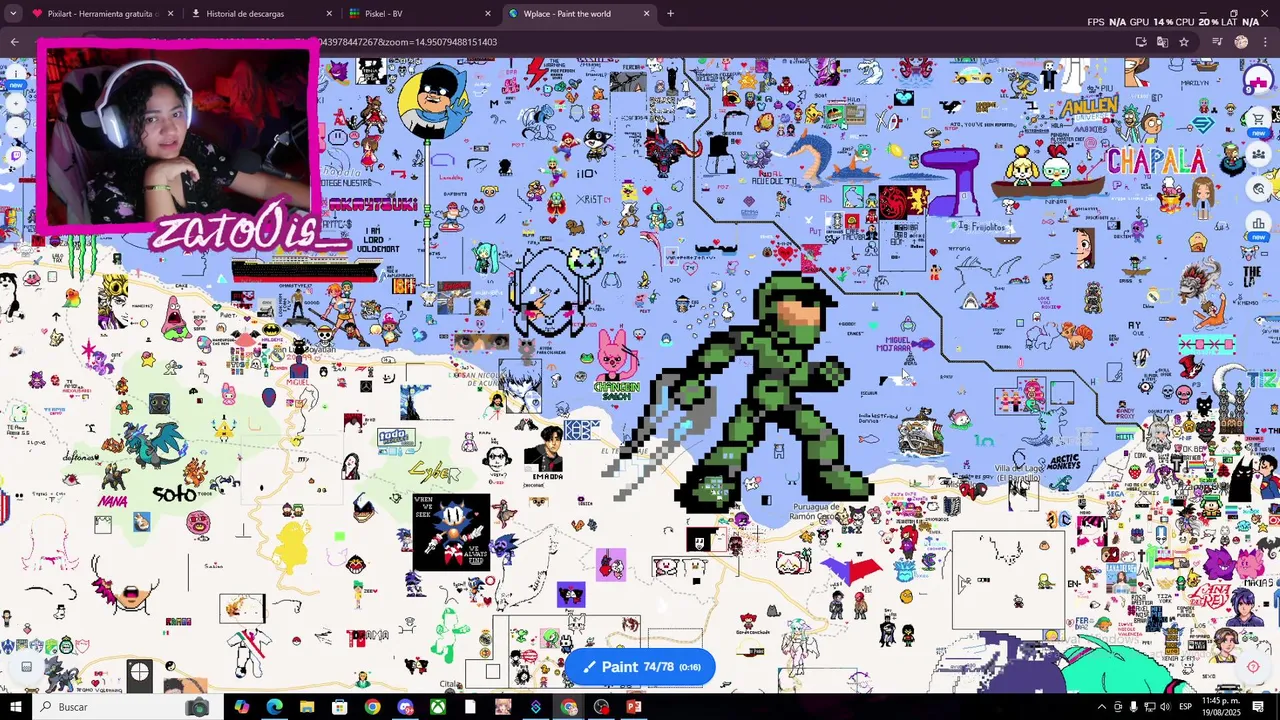Click the browser address bar URL
This screenshot has height=720, width=1280.
(x=410, y=42)
